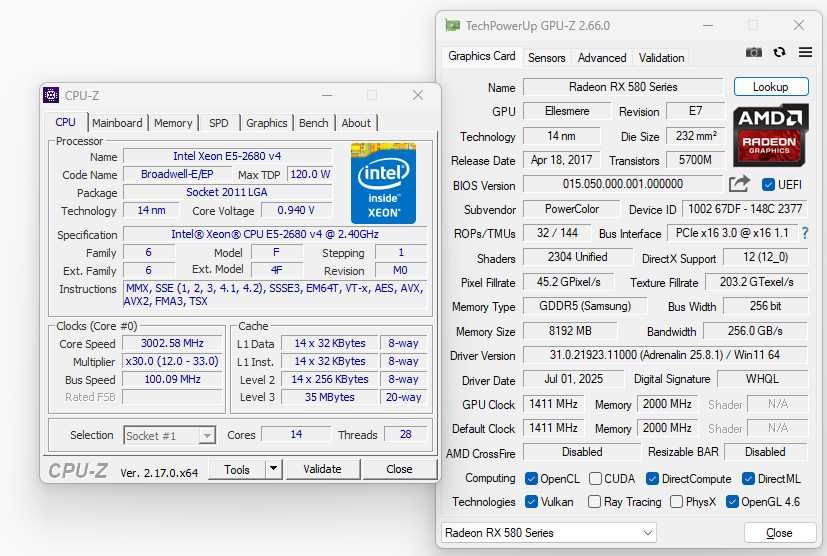Click the Driver Version value field
Screen dimensions: 827x556
[x=665, y=354]
